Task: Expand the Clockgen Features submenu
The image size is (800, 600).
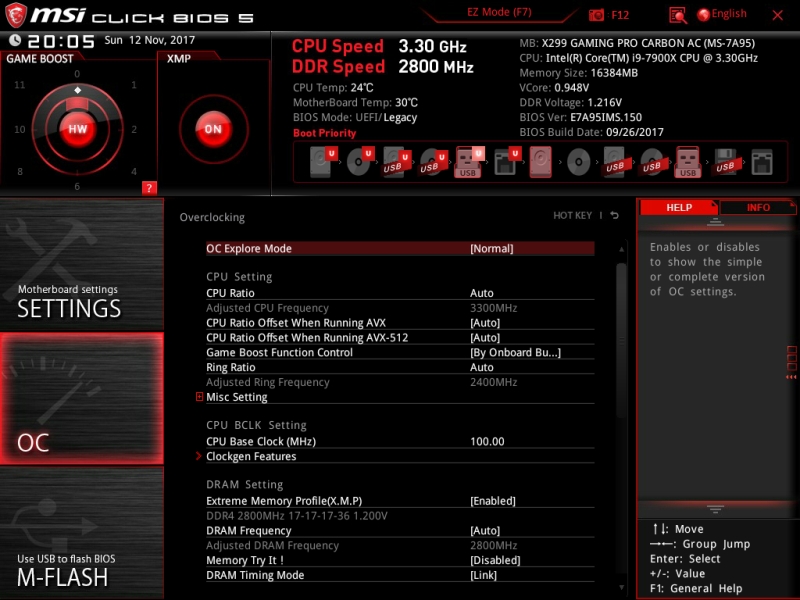Action: pos(400,456)
